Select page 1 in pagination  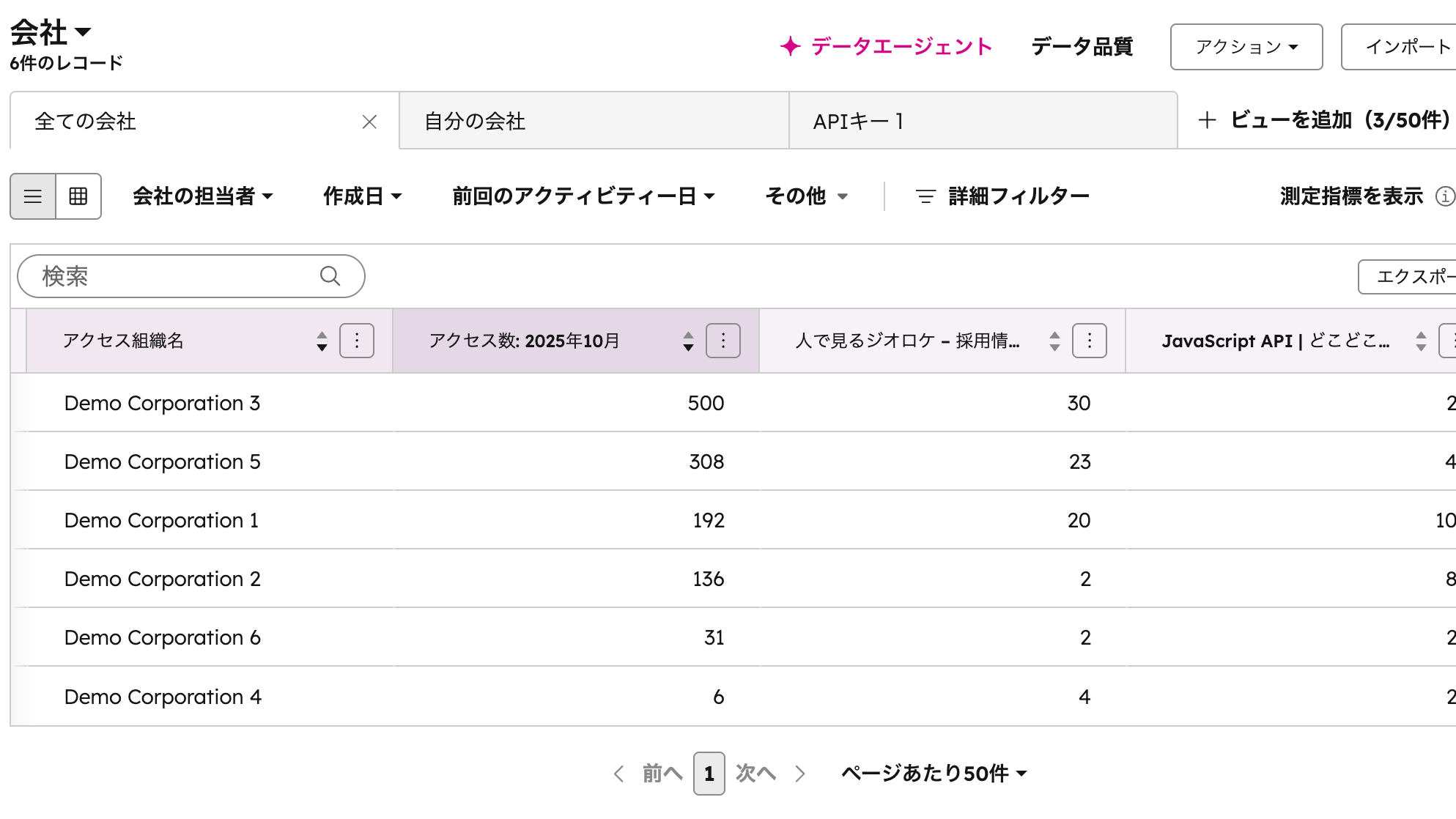coord(709,774)
